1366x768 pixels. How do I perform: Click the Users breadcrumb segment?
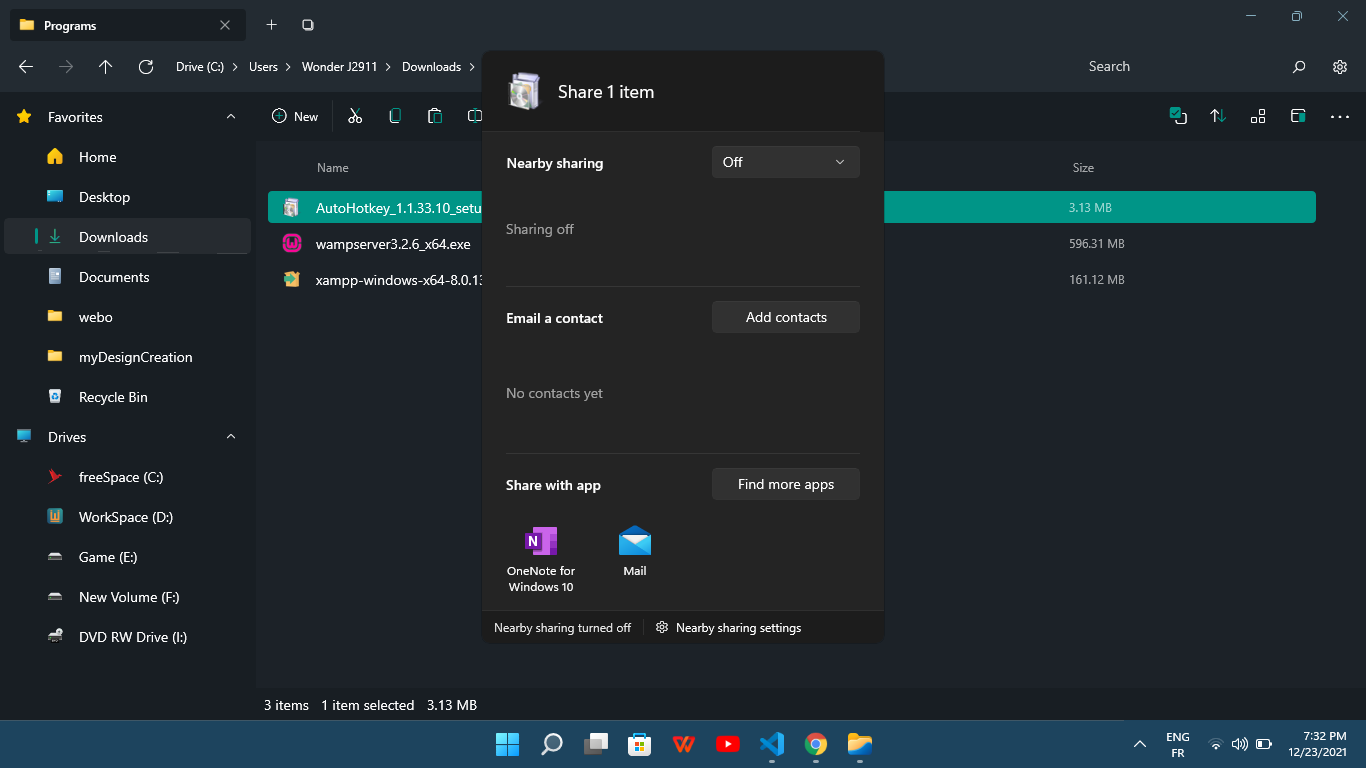[263, 67]
